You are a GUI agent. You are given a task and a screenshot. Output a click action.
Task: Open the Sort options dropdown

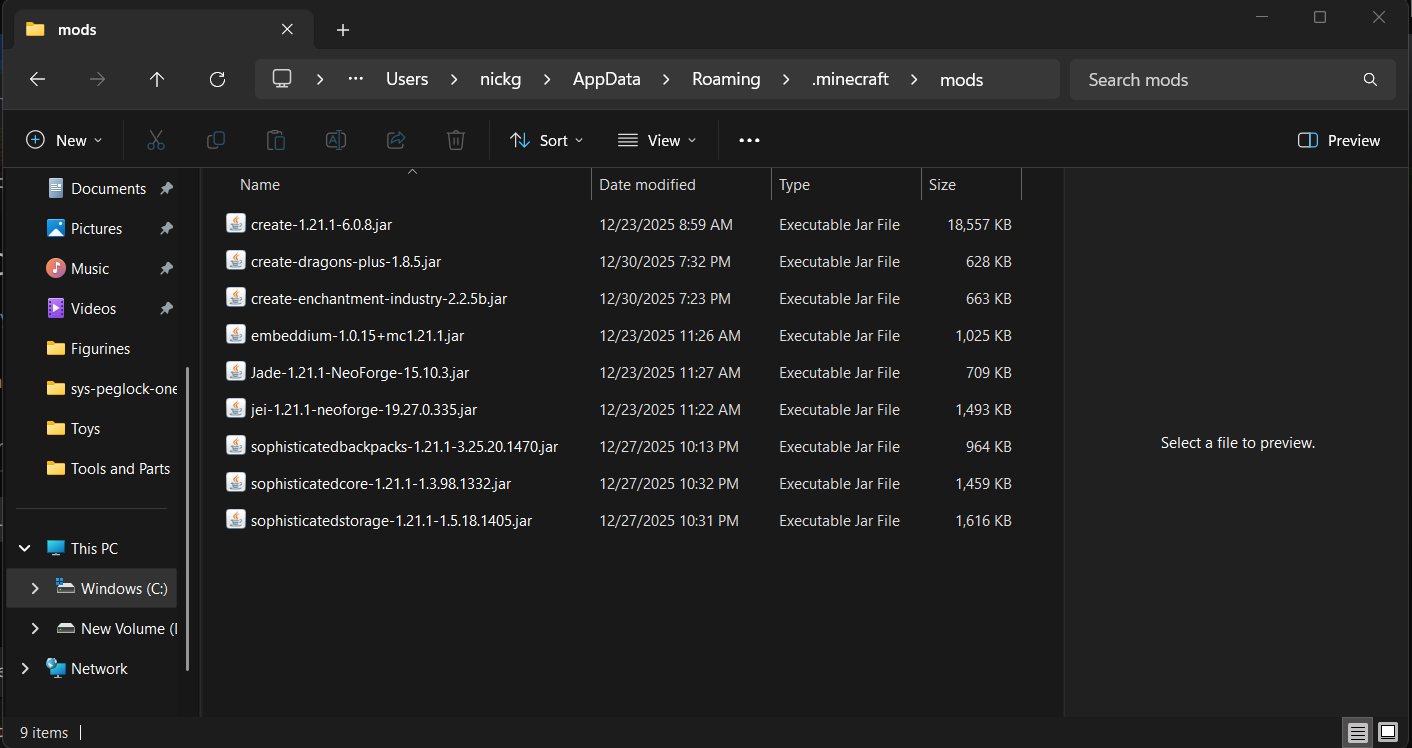click(x=546, y=140)
